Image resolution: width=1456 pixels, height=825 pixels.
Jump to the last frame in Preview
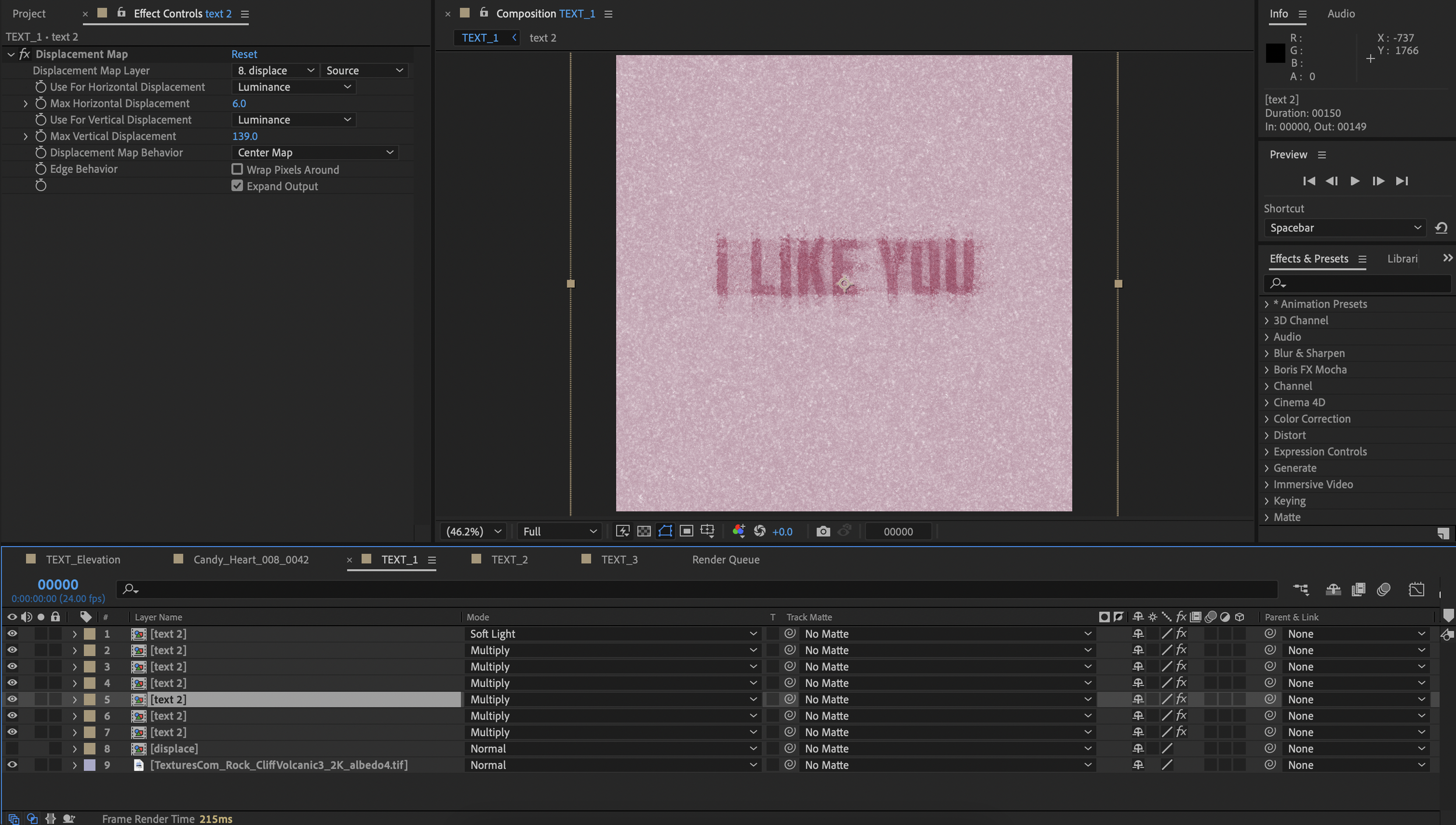point(1402,181)
